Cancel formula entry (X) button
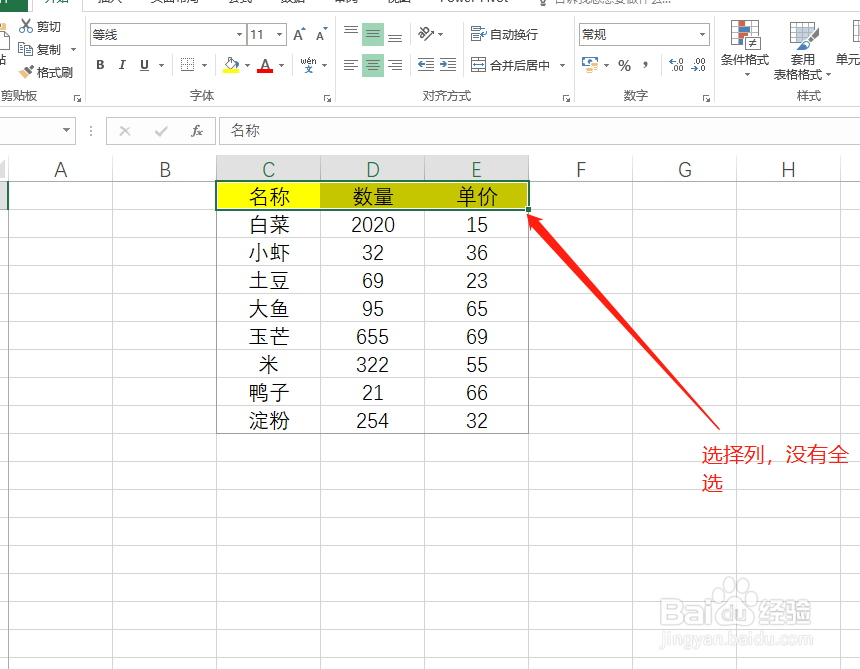Image resolution: width=860 pixels, height=669 pixels. click(x=125, y=131)
